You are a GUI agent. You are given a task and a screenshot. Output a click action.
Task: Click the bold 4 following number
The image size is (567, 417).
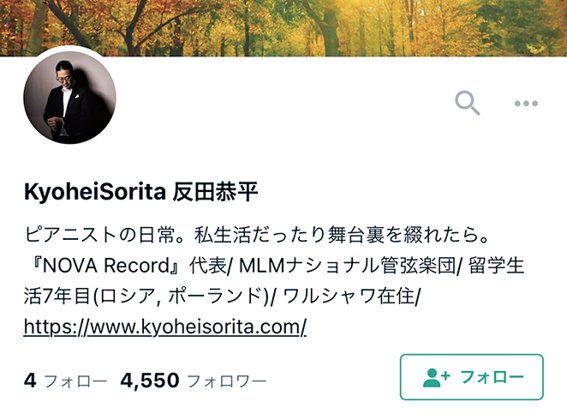click(x=30, y=380)
